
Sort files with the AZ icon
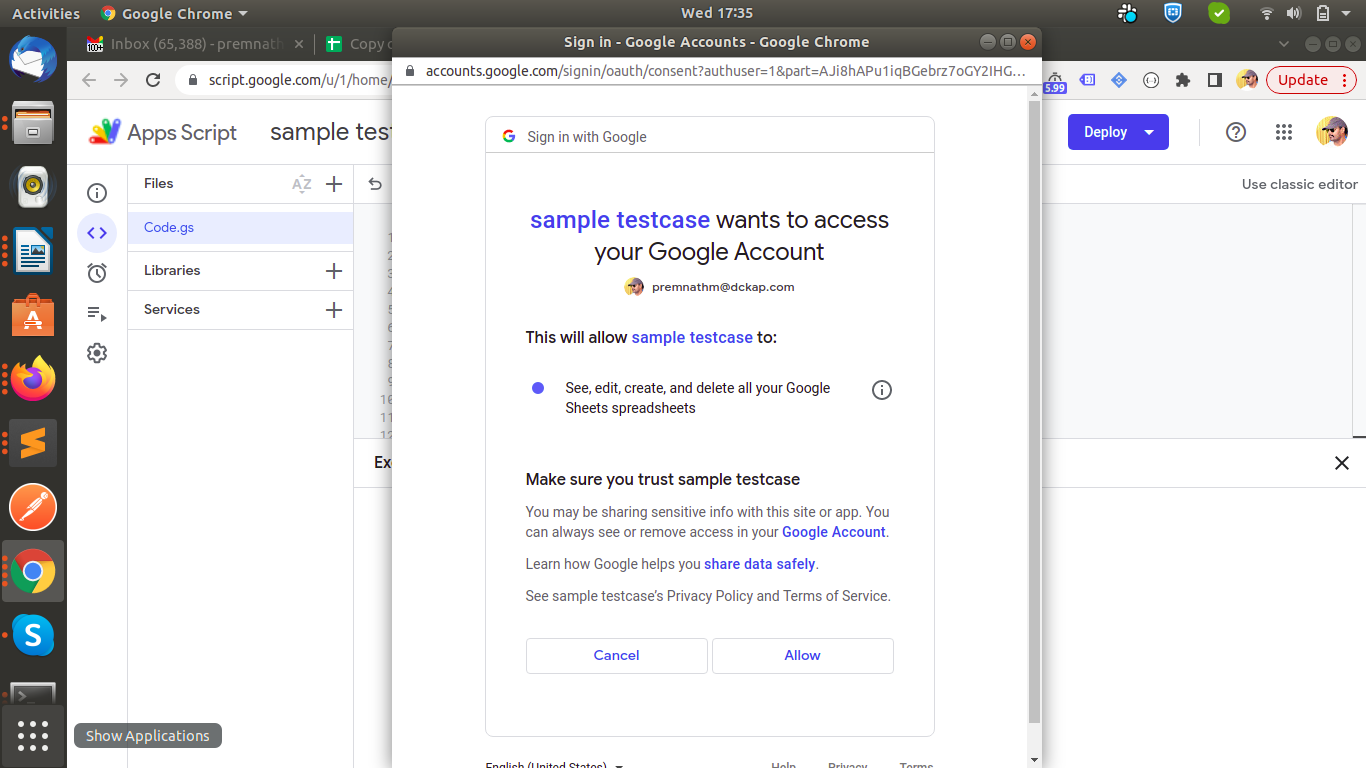click(x=301, y=184)
